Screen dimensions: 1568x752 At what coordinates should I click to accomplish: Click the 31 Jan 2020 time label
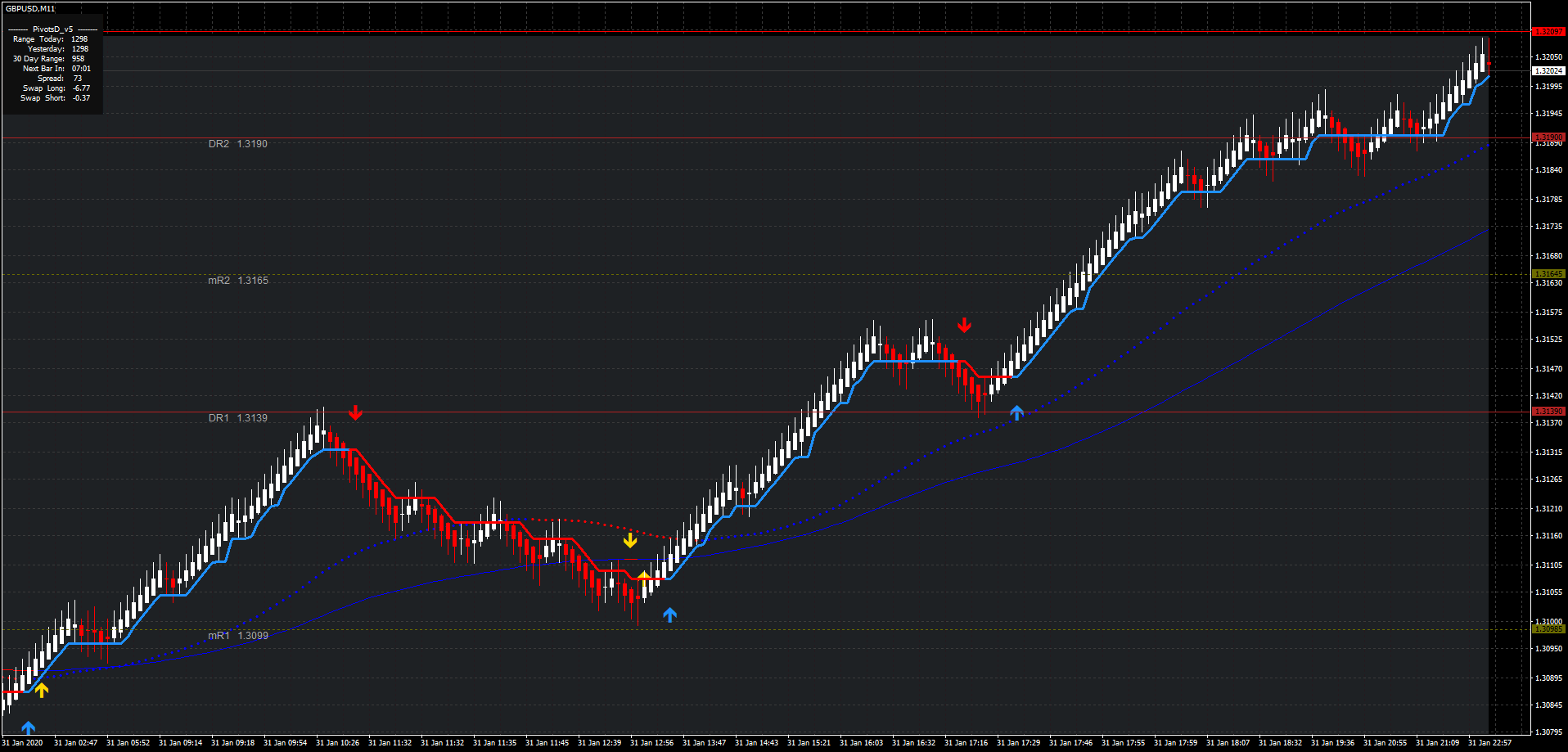tap(23, 743)
